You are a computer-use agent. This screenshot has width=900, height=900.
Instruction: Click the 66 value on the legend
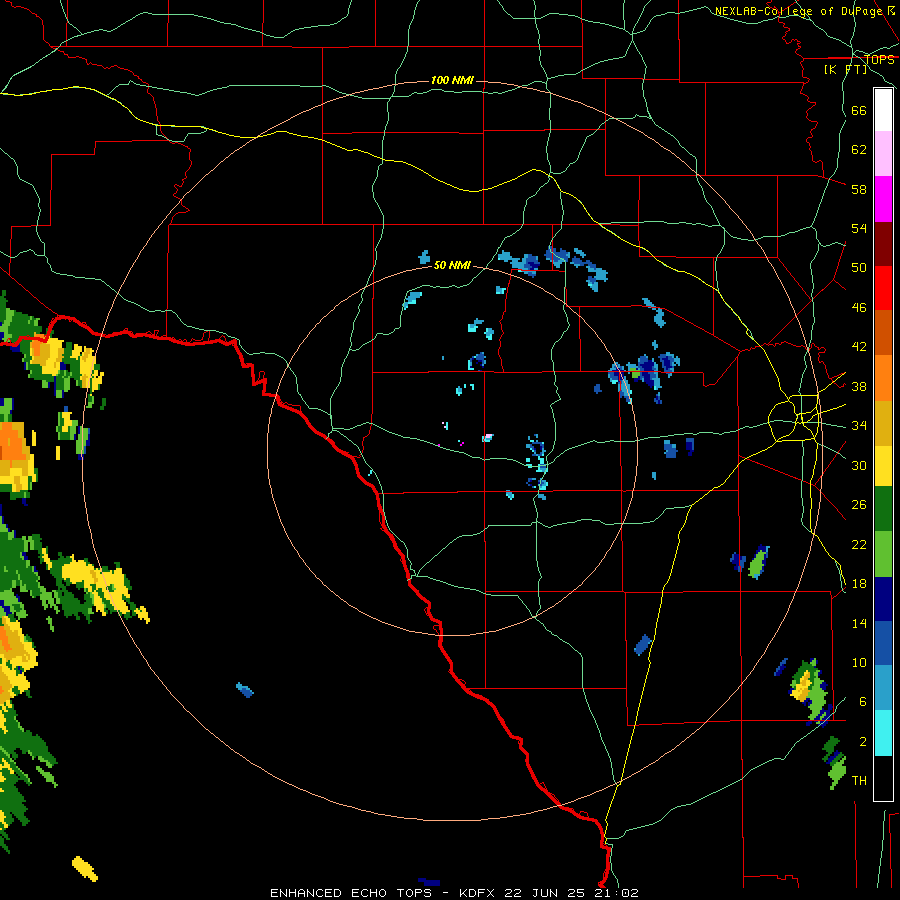click(x=859, y=111)
